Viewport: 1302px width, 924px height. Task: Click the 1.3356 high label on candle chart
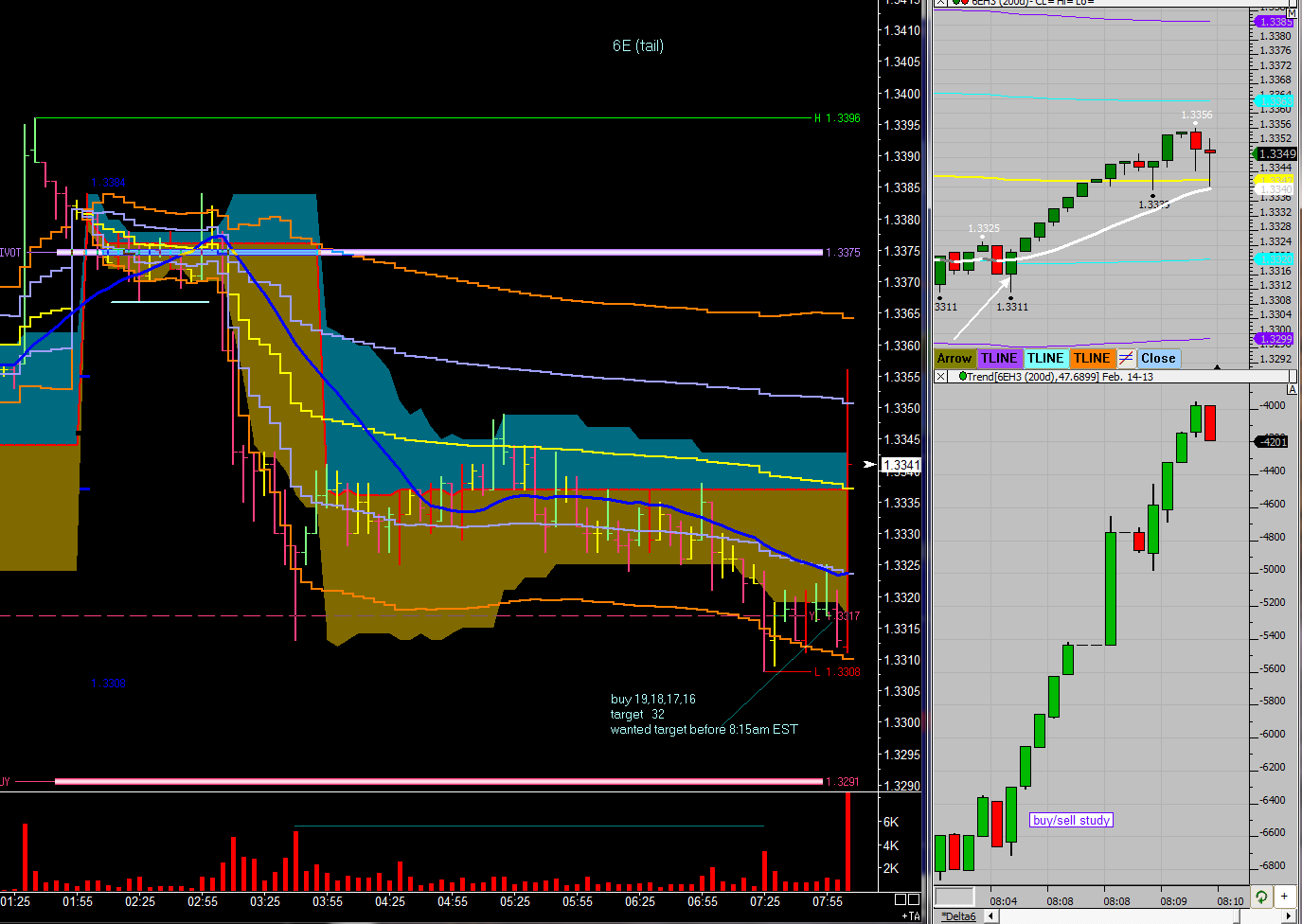[1197, 115]
